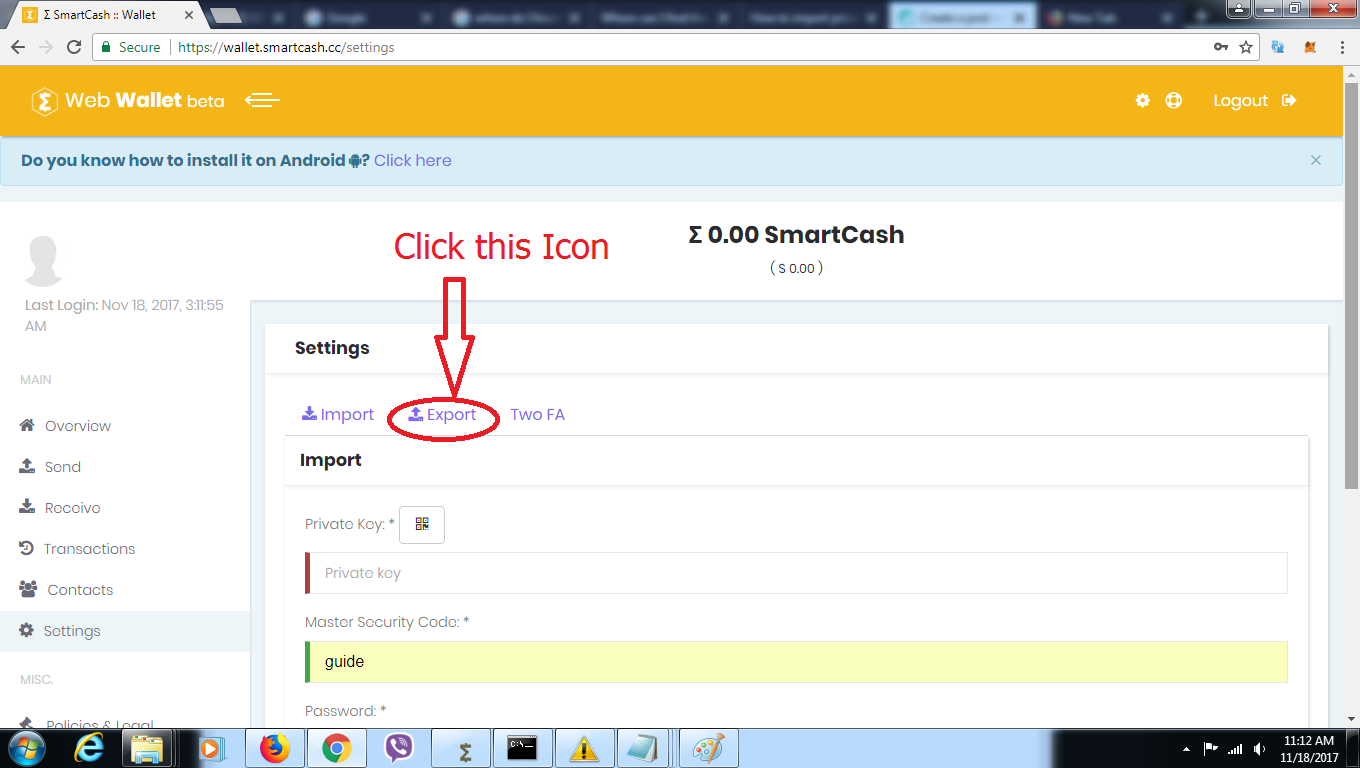The height and width of the screenshot is (768, 1360).
Task: Switch to the Two FA tab
Action: tap(537, 414)
